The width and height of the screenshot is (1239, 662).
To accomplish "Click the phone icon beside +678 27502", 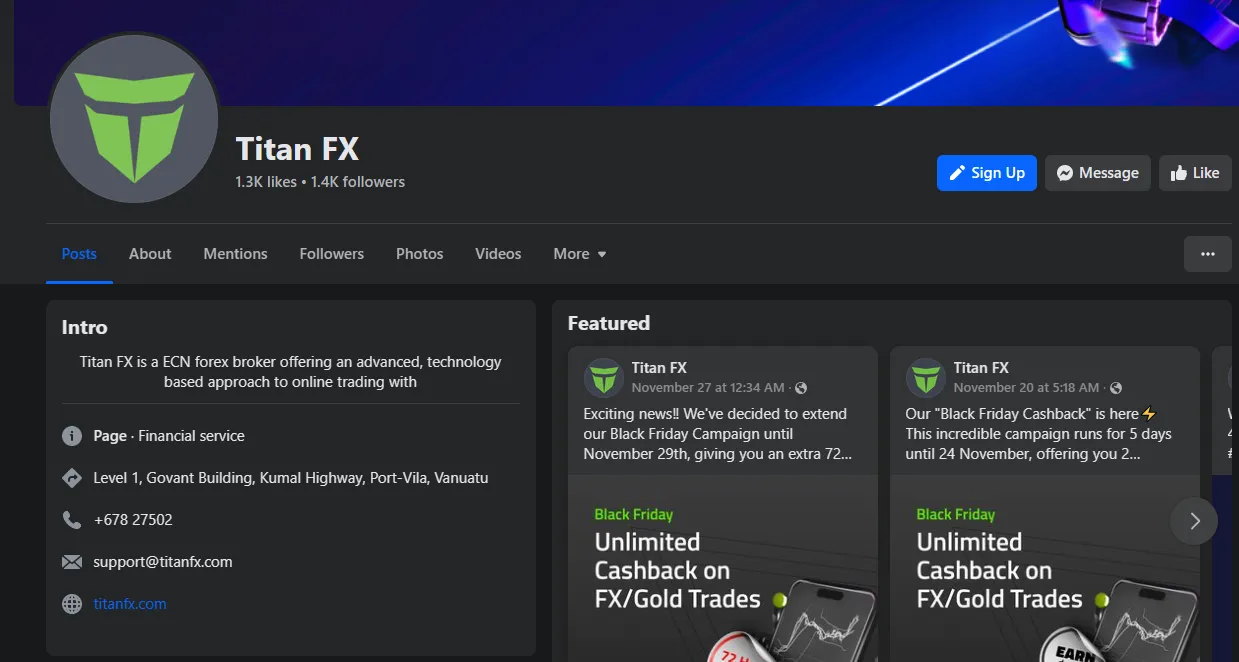I will [72, 520].
